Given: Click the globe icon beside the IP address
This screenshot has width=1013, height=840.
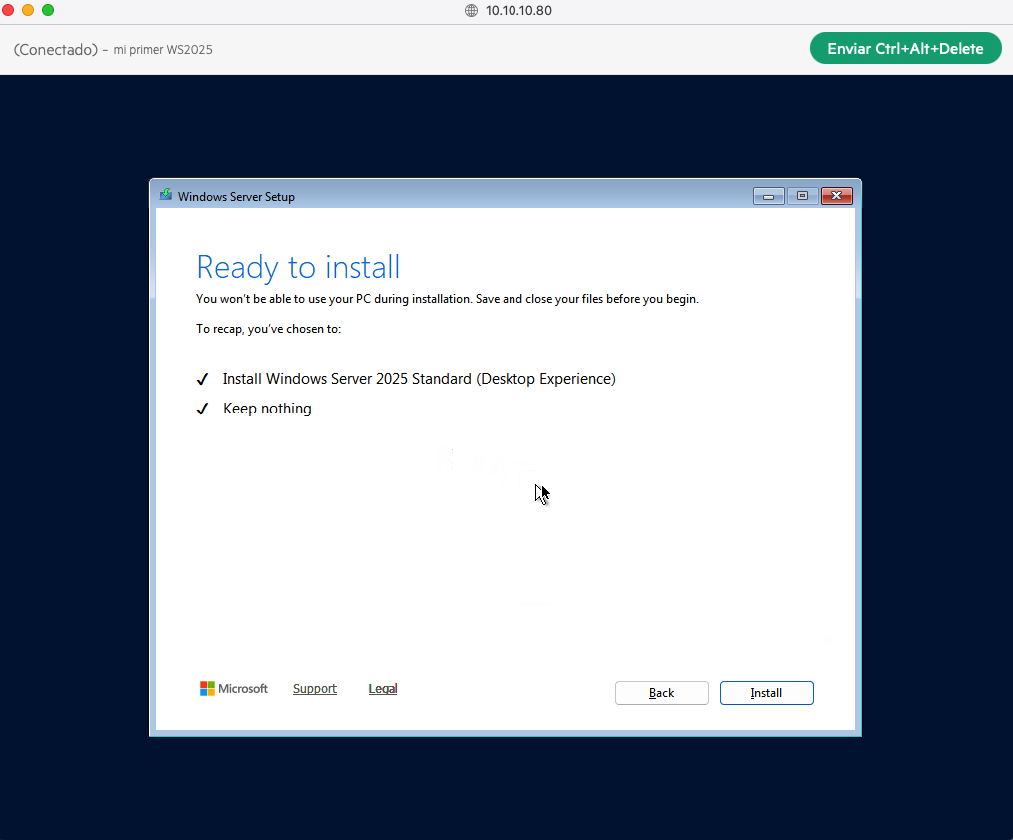Looking at the screenshot, I should coord(470,11).
